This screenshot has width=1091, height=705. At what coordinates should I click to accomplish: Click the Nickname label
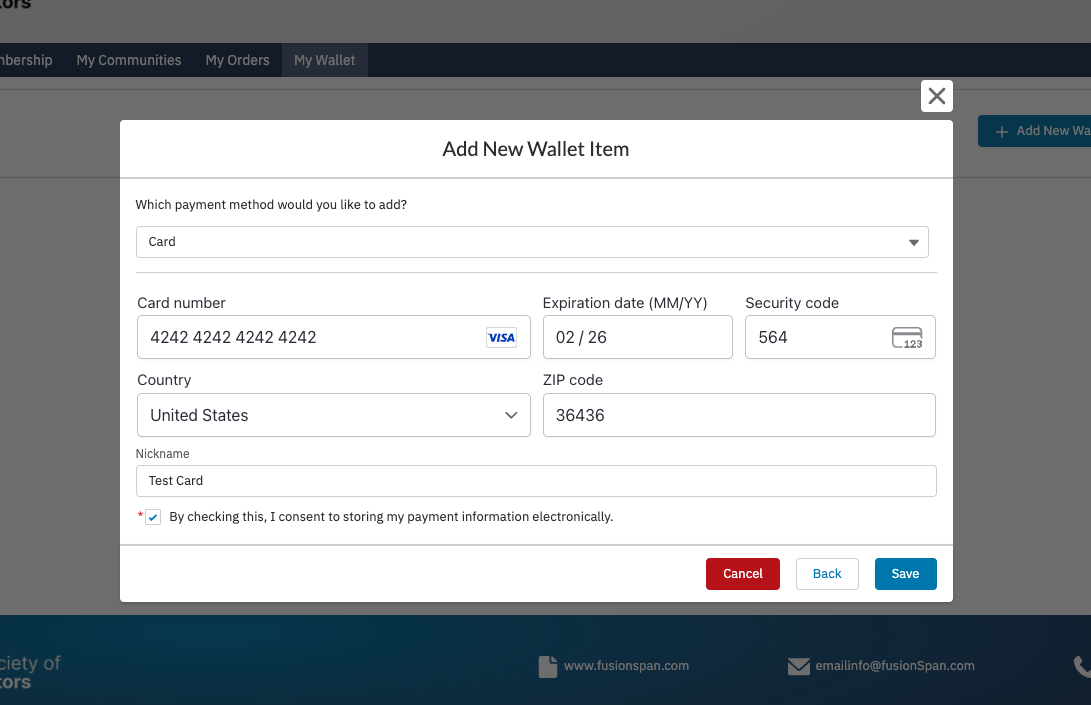(162, 454)
